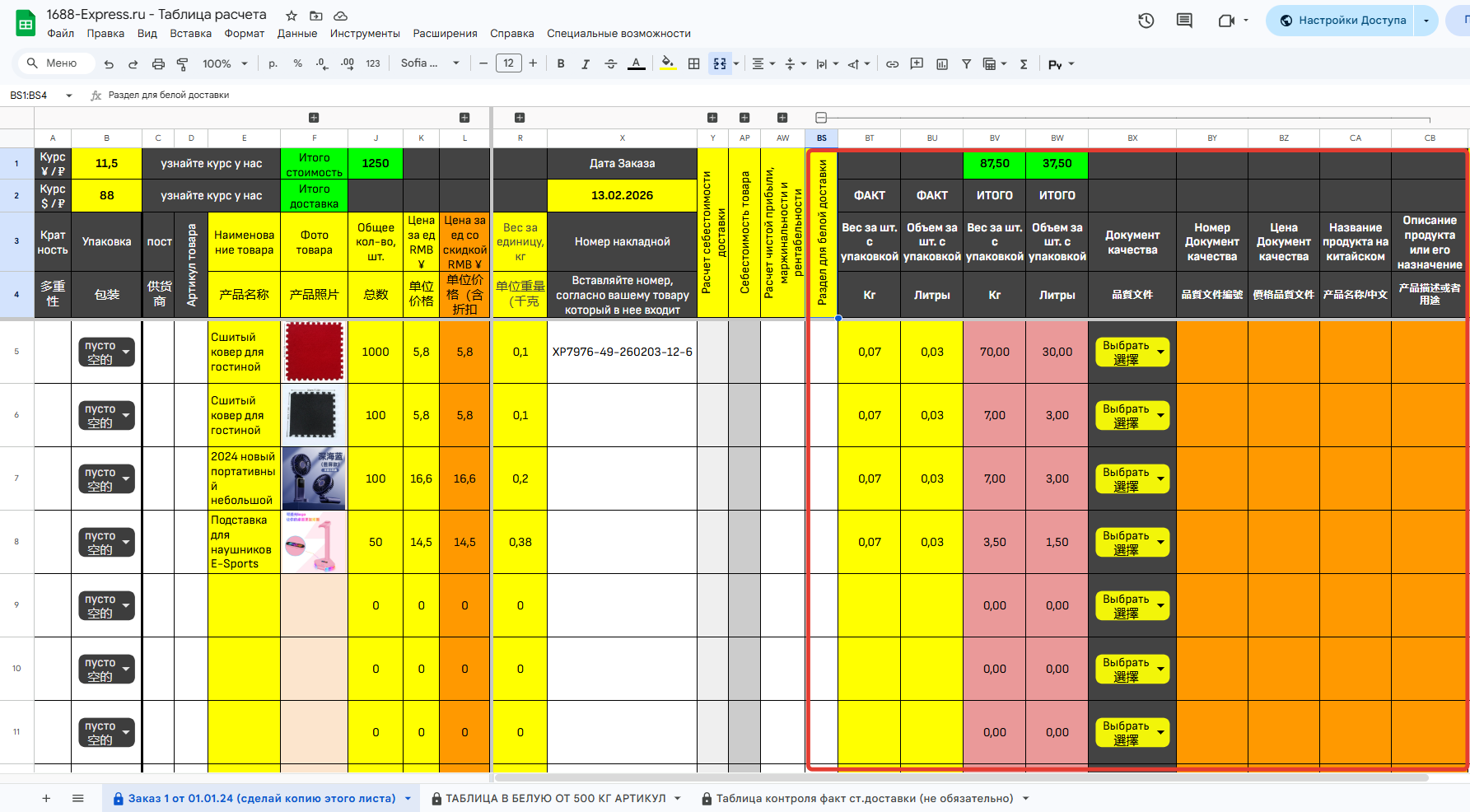The width and height of the screenshot is (1470, 812).
Task: Toggle strikethrough formatting
Action: 610,64
